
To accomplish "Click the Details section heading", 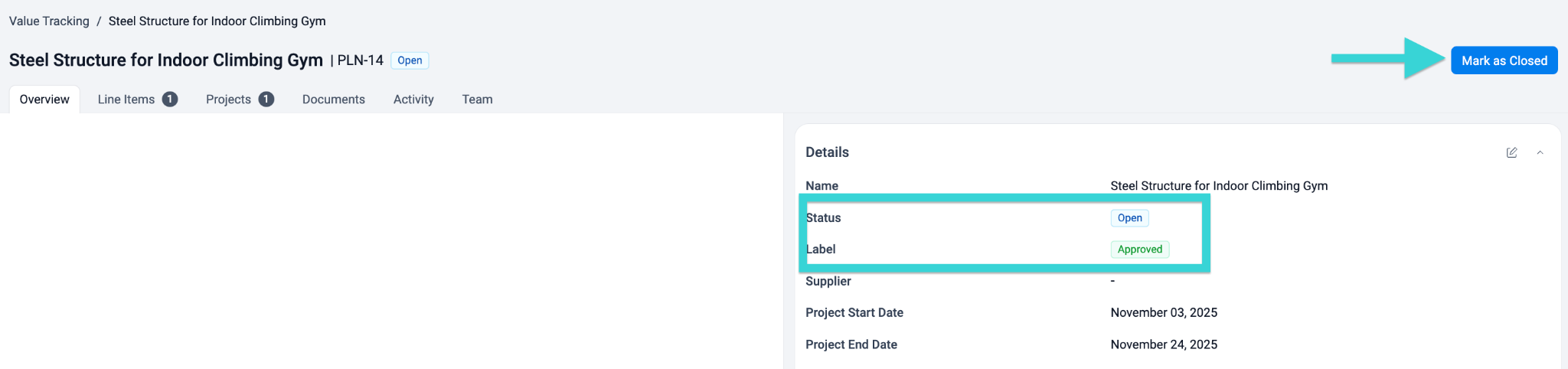I will pyautogui.click(x=827, y=152).
